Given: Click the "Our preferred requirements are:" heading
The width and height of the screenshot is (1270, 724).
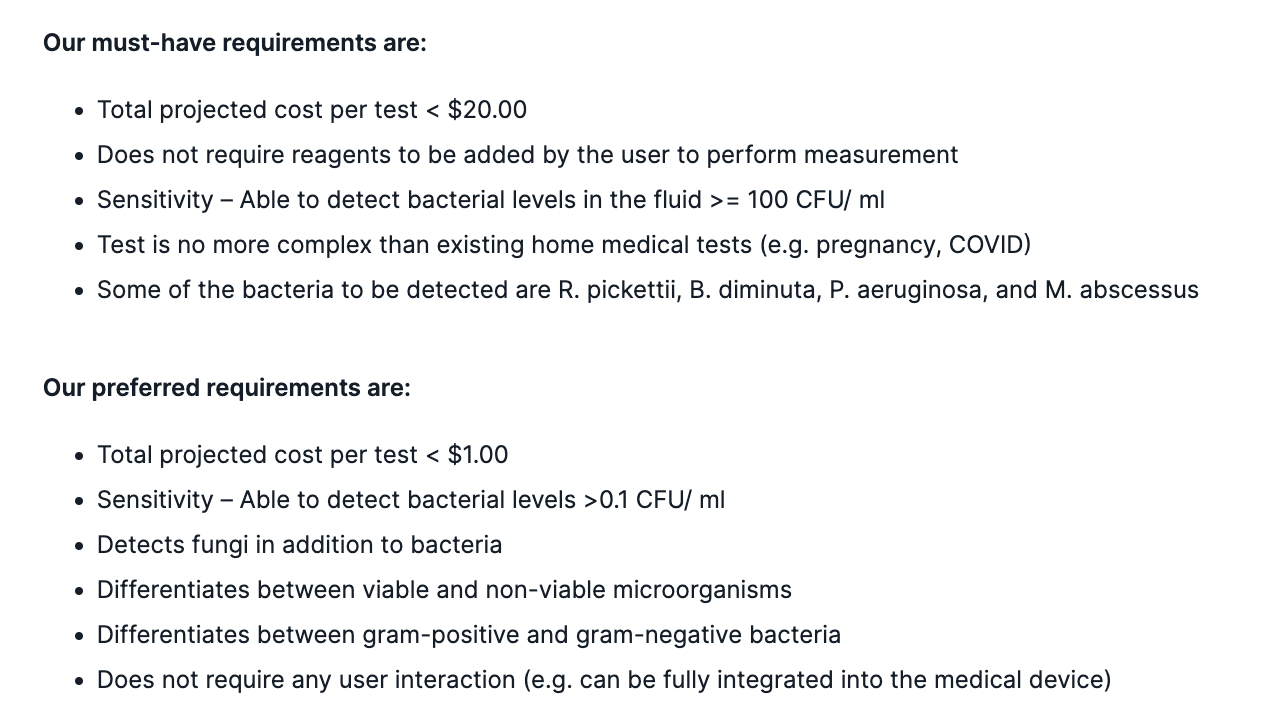Looking at the screenshot, I should click(x=226, y=388).
